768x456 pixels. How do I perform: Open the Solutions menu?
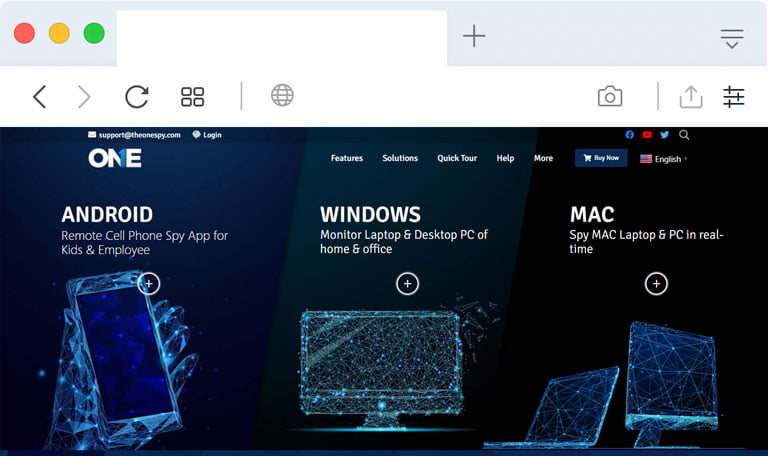[x=400, y=158]
